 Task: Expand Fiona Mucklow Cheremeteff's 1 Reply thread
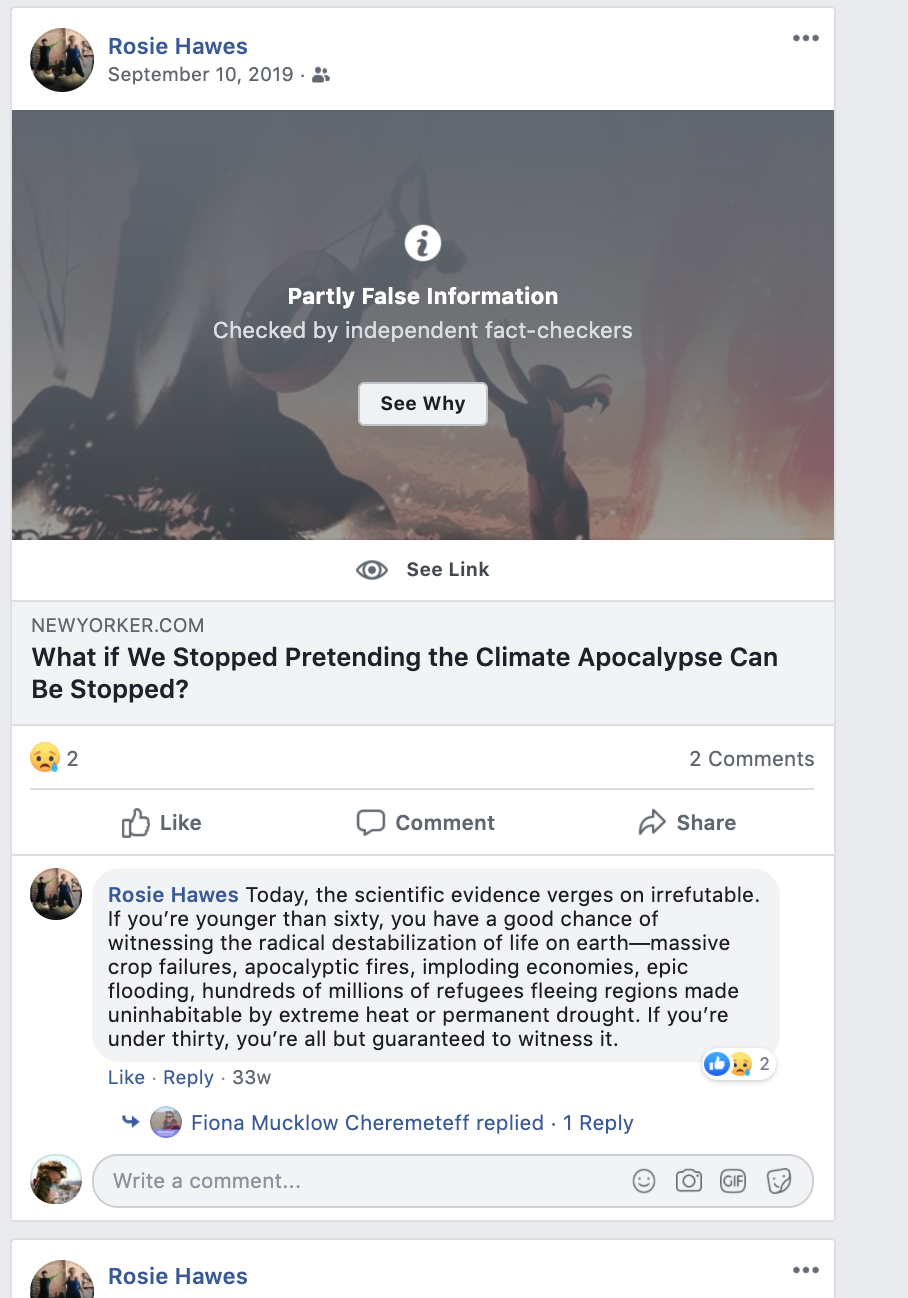598,1123
